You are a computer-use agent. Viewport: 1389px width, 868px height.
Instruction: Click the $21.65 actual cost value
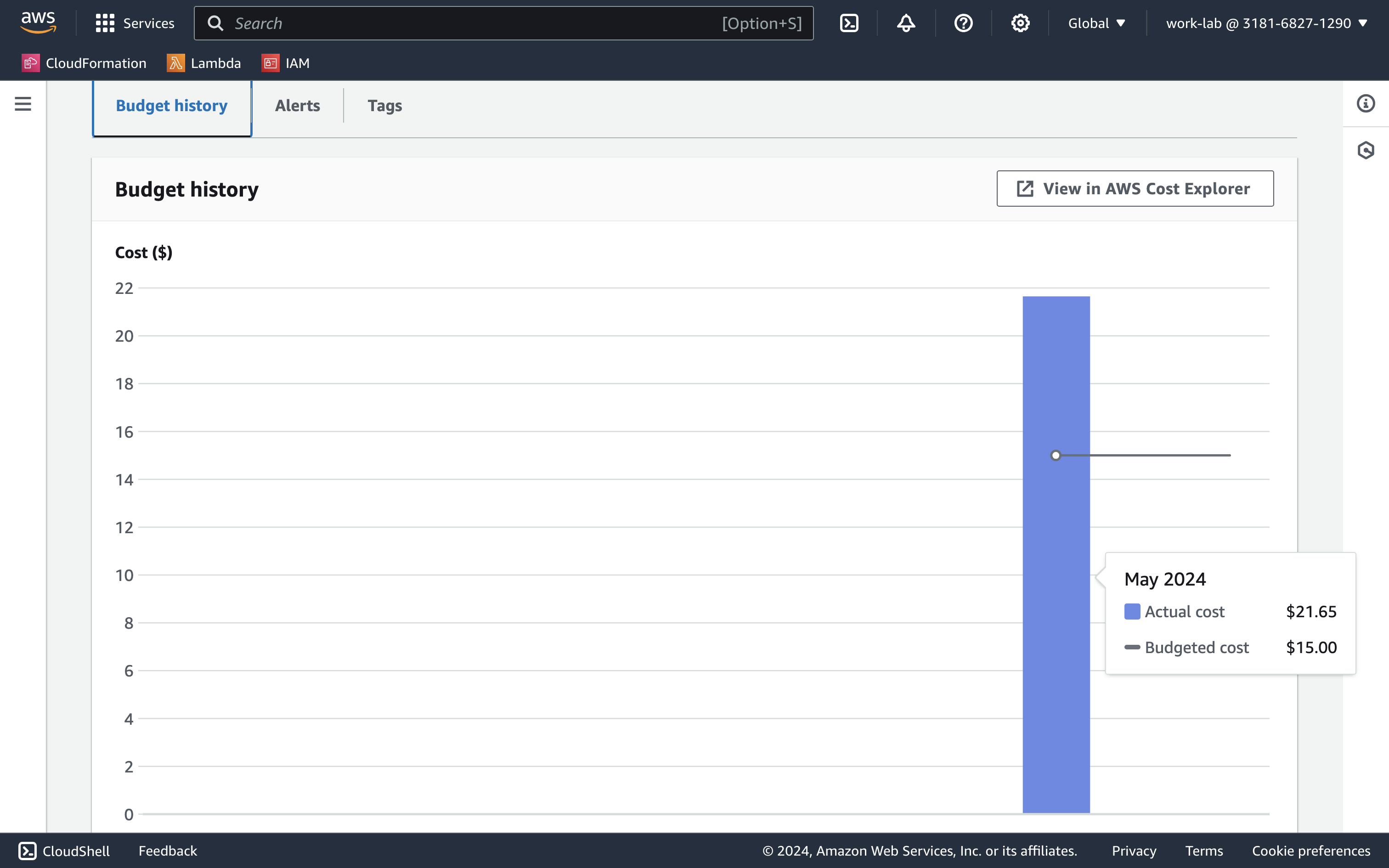click(x=1311, y=611)
